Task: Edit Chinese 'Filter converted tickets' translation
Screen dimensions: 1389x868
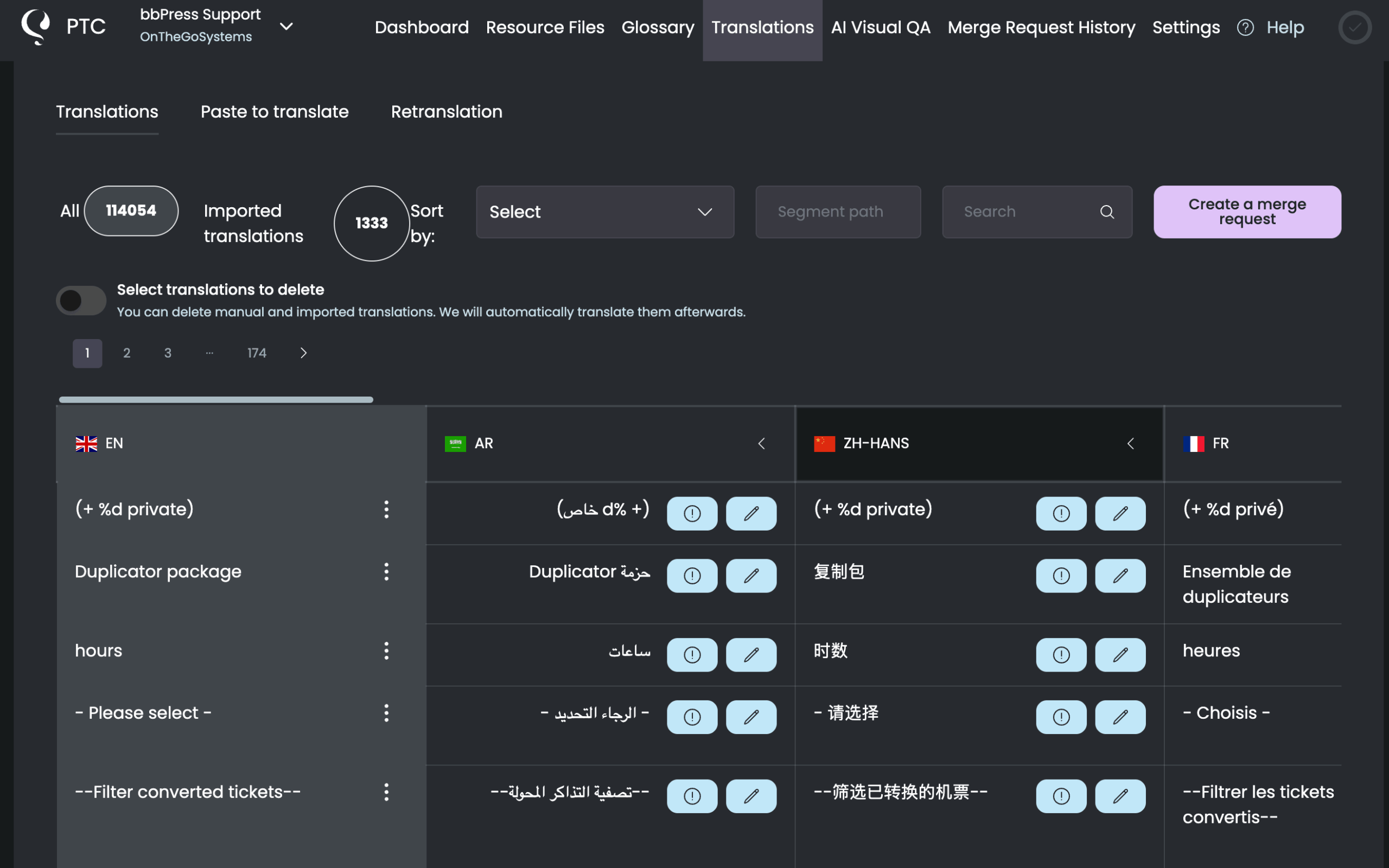Action: click(1120, 796)
